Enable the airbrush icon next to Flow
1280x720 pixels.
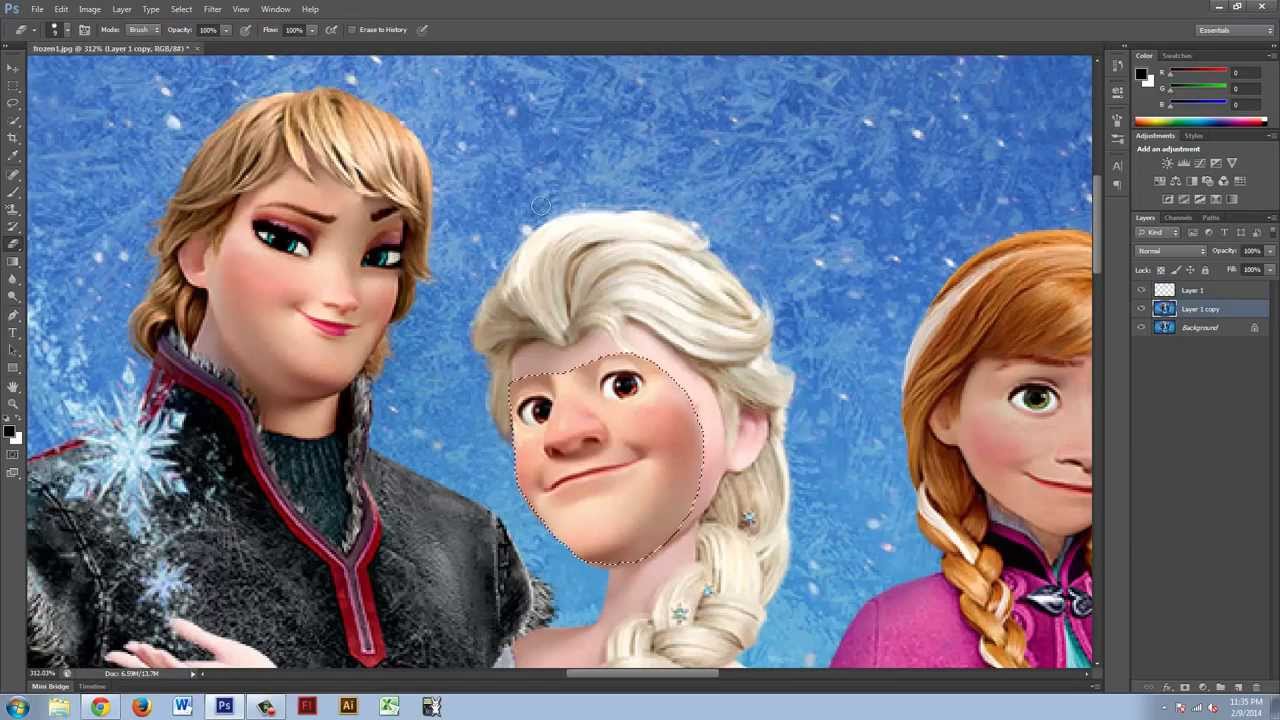[331, 30]
